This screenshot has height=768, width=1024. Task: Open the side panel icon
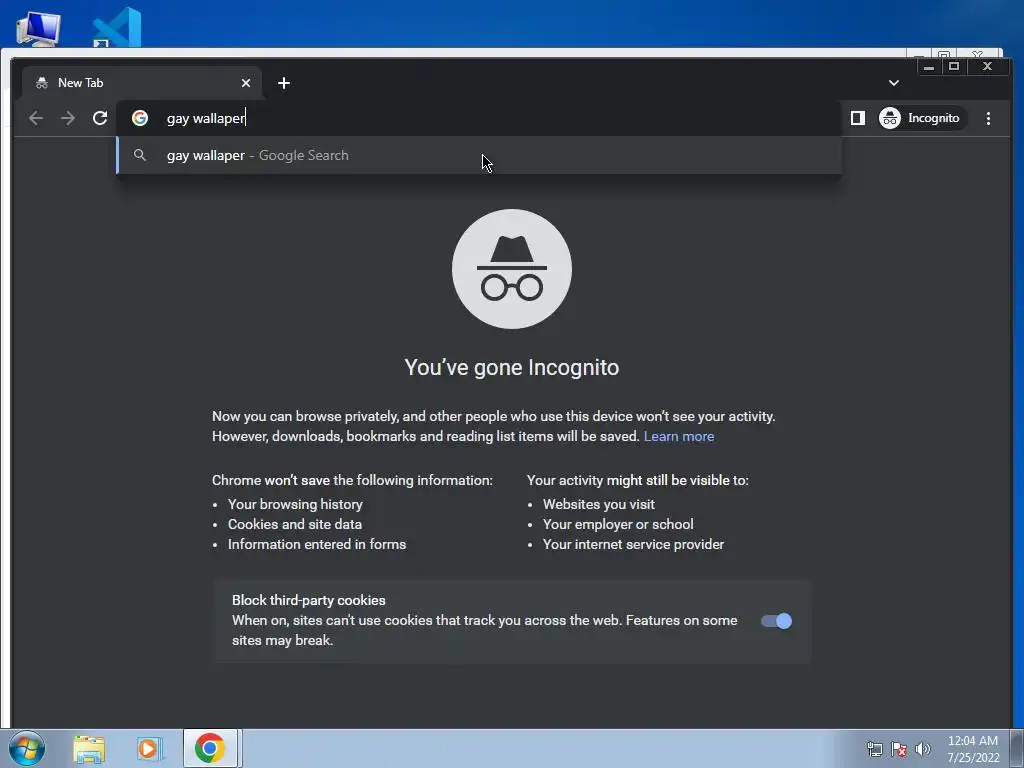[x=857, y=118]
